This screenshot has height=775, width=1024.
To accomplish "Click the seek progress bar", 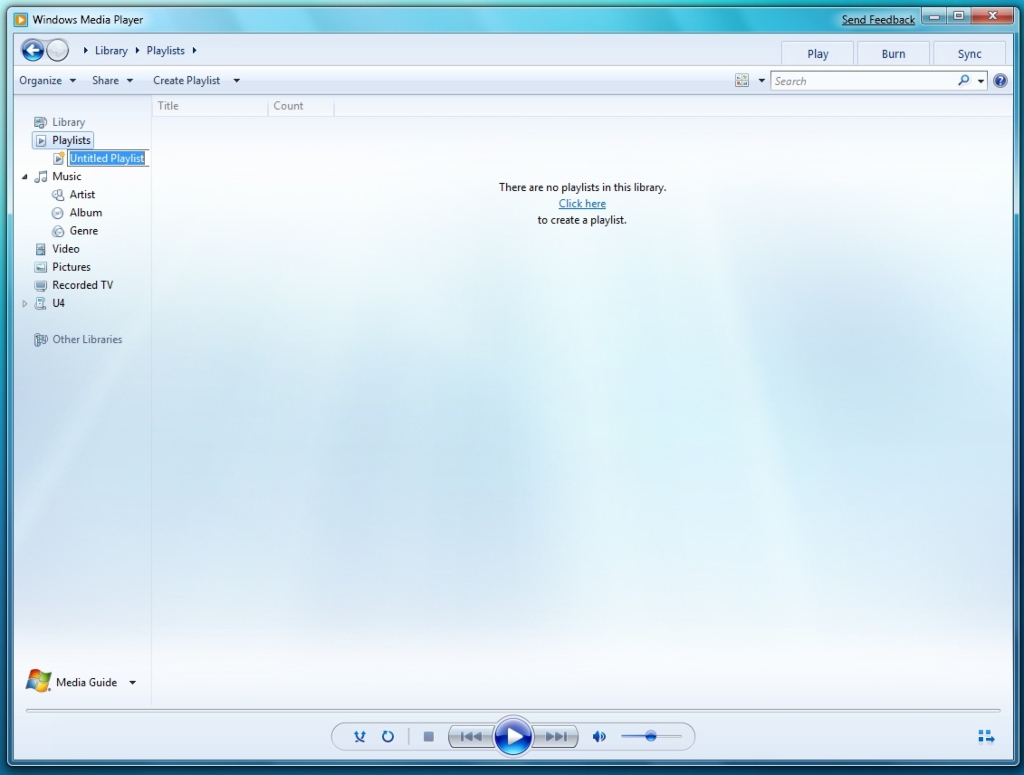I will click(513, 710).
